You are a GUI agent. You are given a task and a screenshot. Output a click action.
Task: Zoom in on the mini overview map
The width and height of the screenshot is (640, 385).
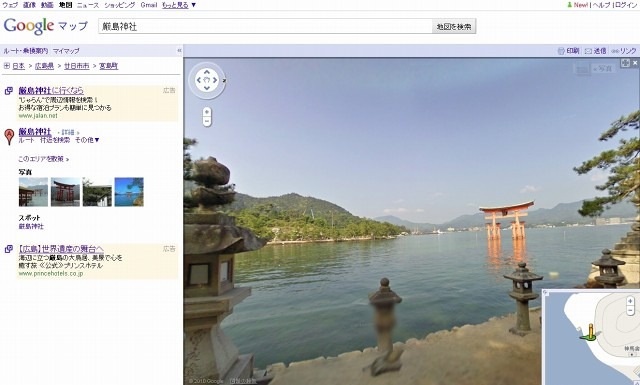pyautogui.click(x=631, y=301)
